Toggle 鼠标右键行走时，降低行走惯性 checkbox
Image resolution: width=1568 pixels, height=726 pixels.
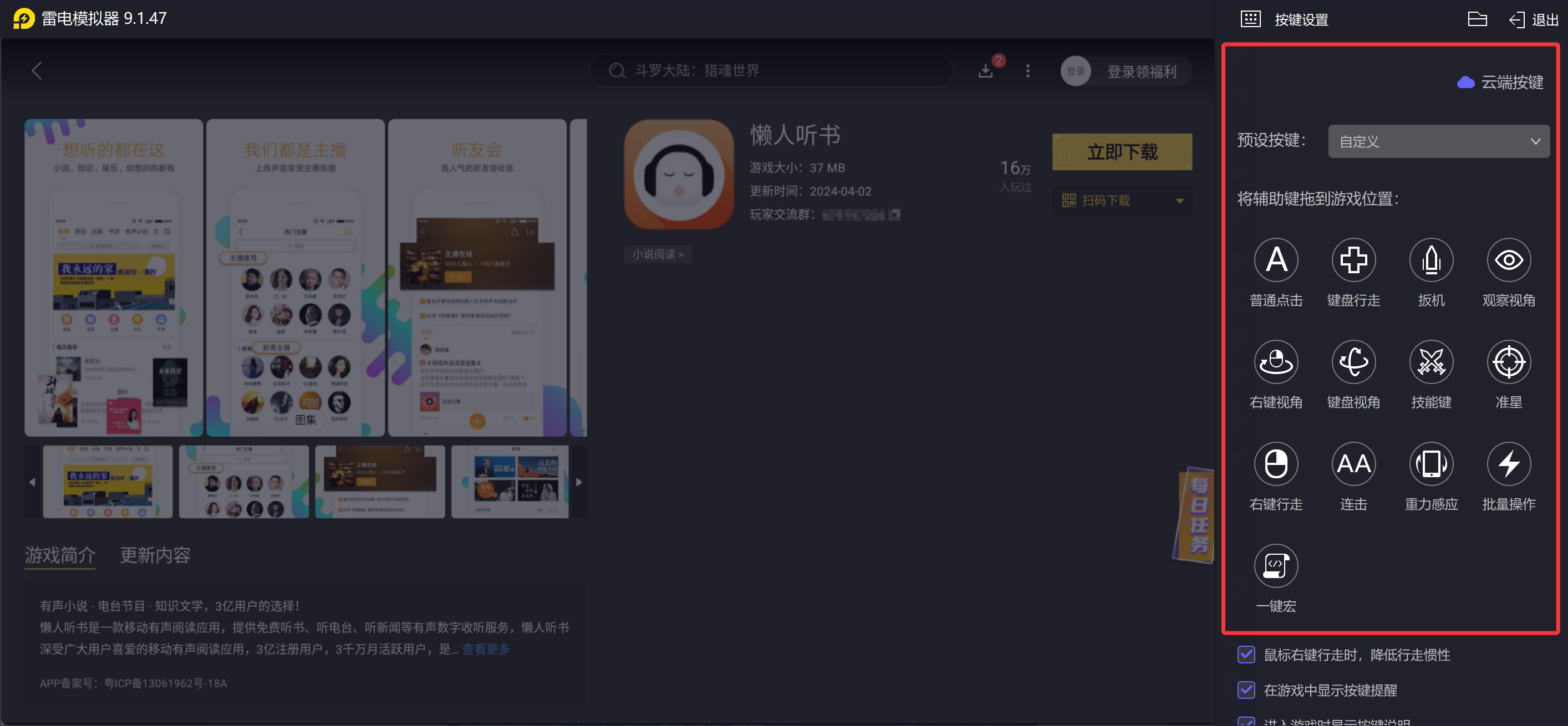[x=1246, y=655]
